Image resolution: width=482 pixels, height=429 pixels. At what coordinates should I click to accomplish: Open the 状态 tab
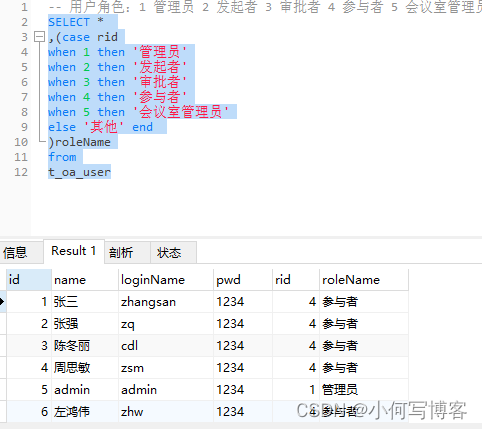tap(173, 252)
